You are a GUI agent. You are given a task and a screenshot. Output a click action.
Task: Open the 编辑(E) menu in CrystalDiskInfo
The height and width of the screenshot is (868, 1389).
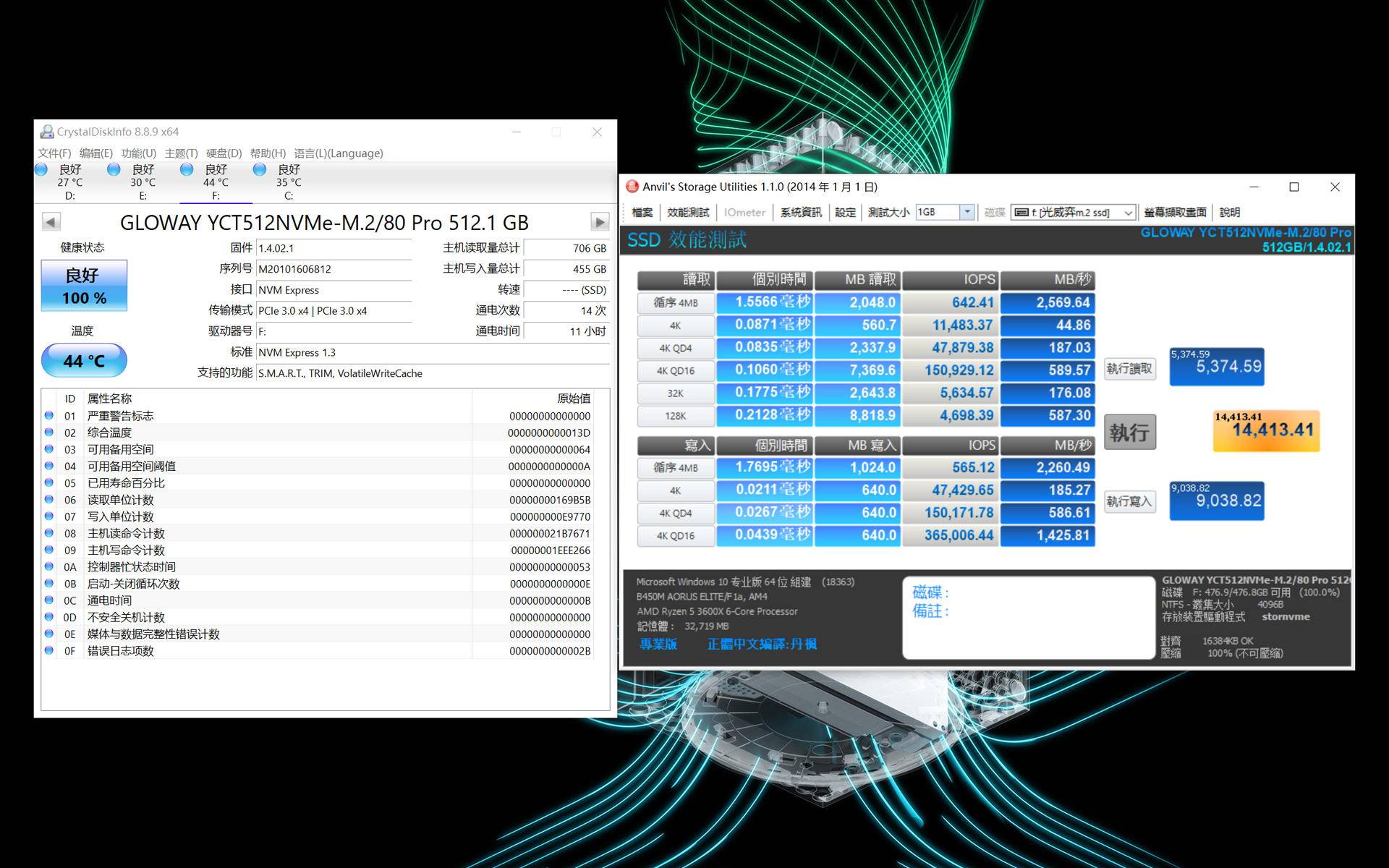[95, 153]
